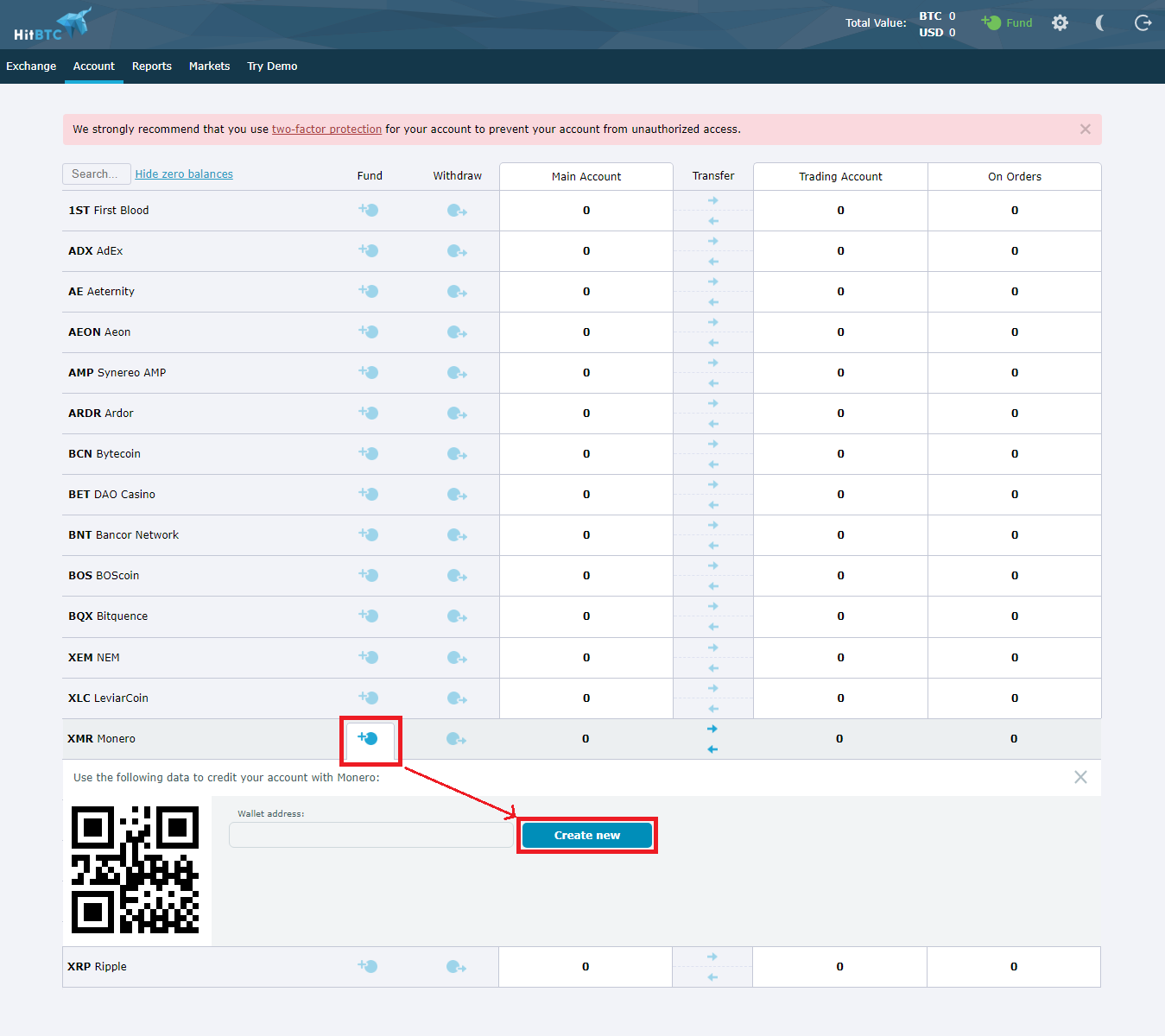Select the BCN Bytecoin row name
Screen dimensions: 1165x1036
coord(104,454)
